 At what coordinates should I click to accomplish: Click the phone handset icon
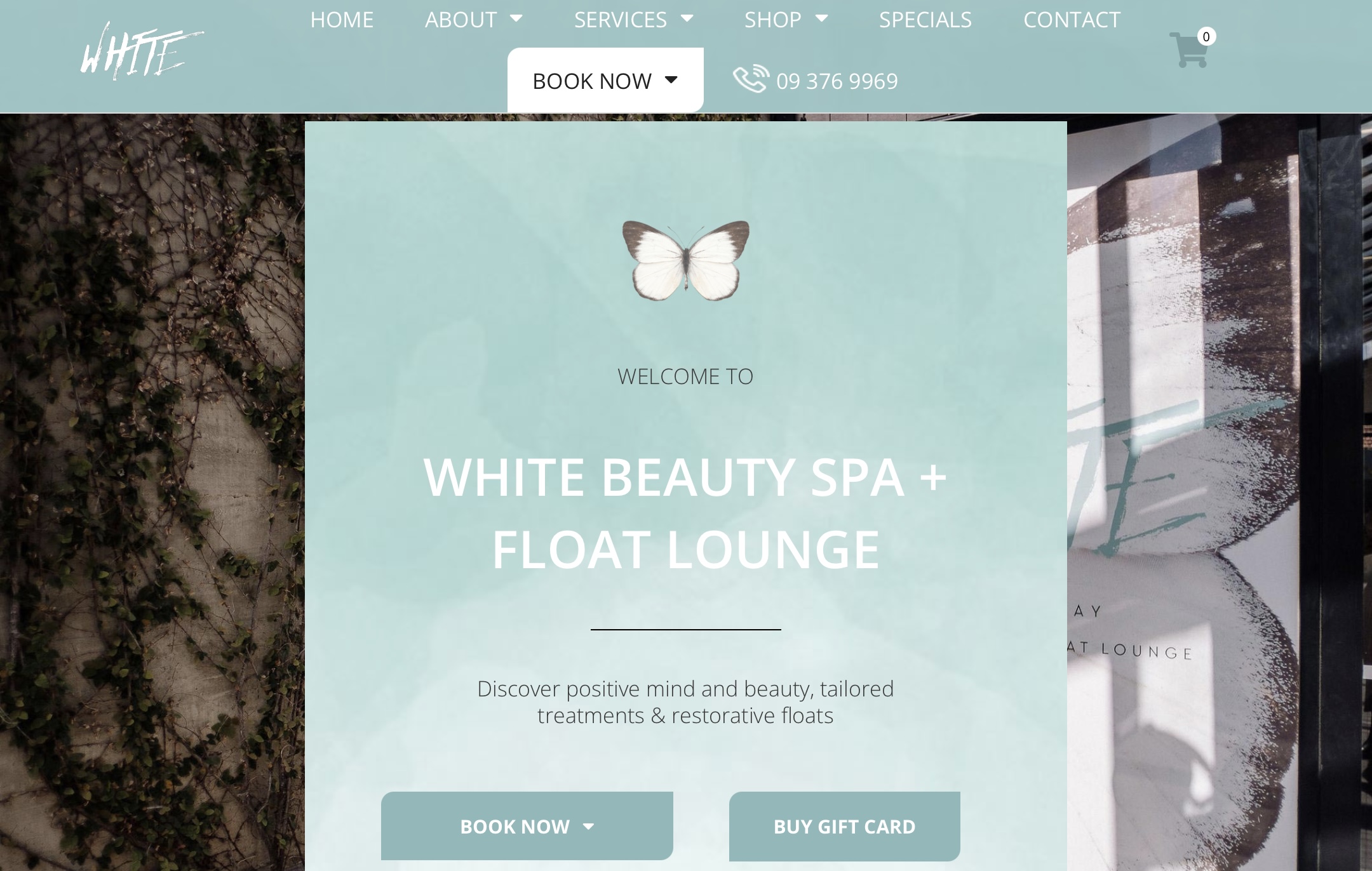(x=751, y=79)
